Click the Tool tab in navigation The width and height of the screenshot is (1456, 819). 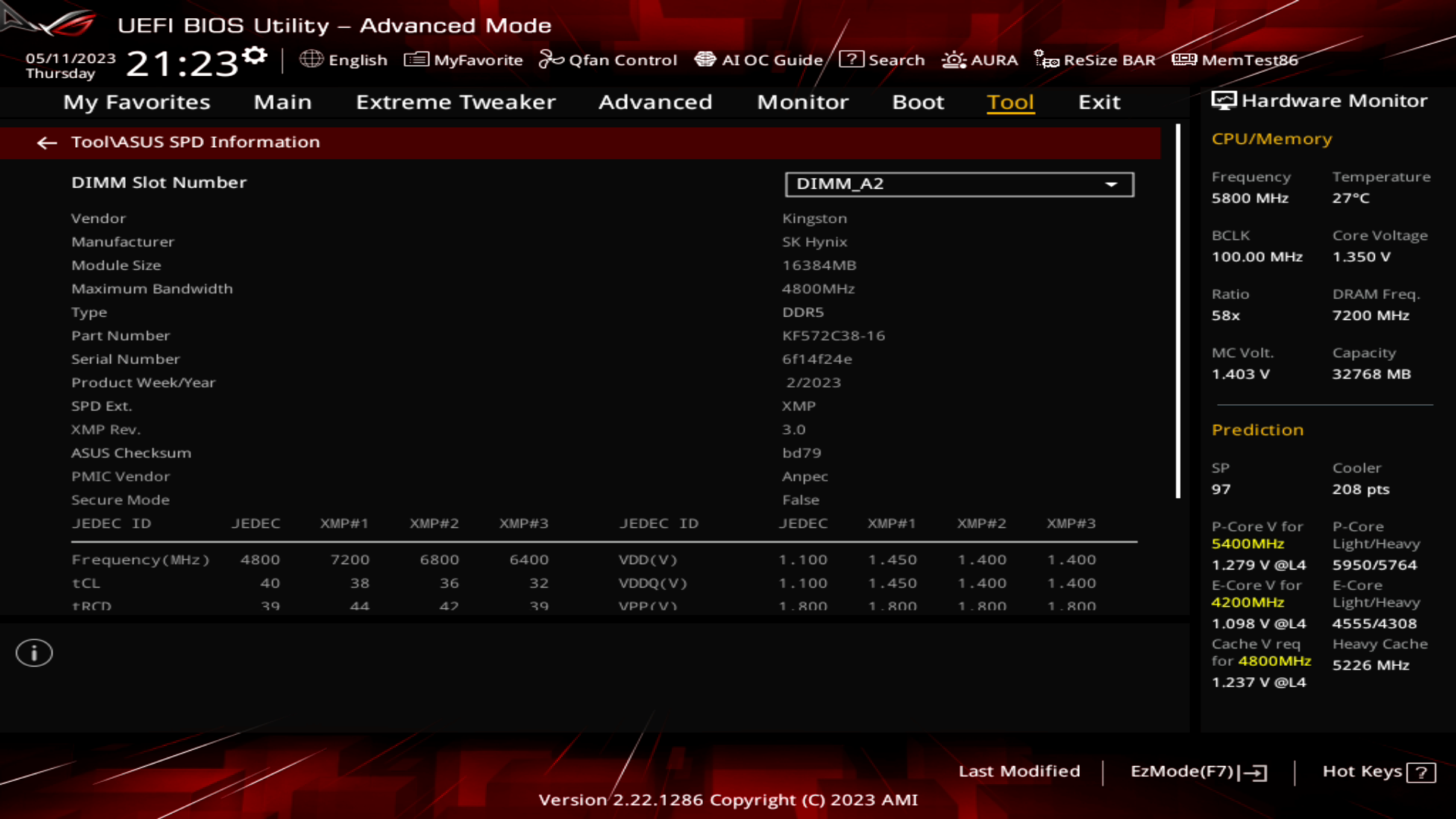tap(1010, 101)
